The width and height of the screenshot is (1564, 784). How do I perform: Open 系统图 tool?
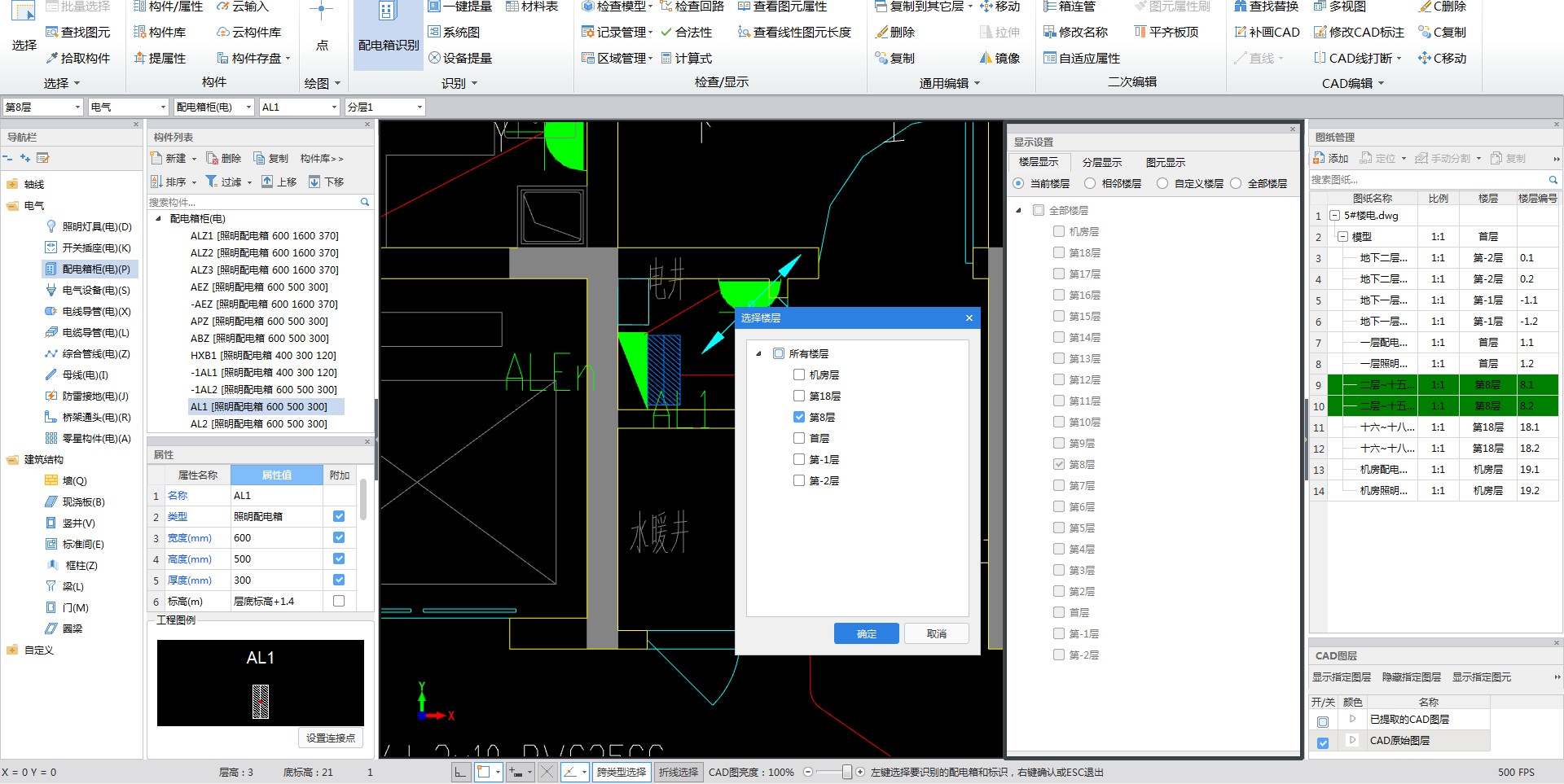pyautogui.click(x=455, y=32)
